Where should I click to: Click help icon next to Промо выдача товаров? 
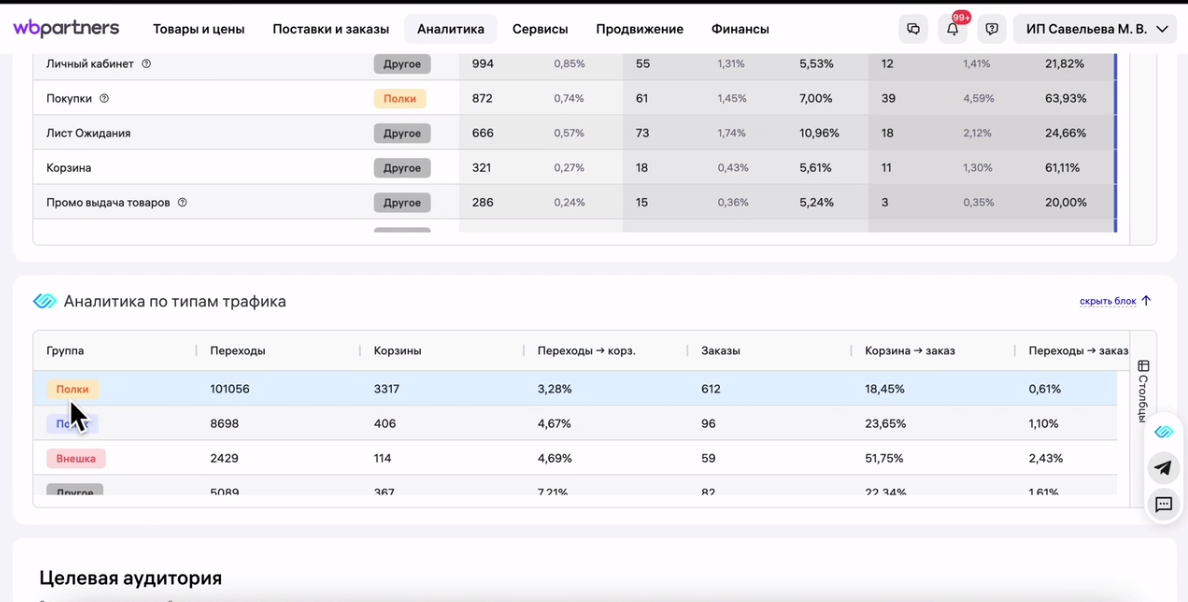click(182, 203)
